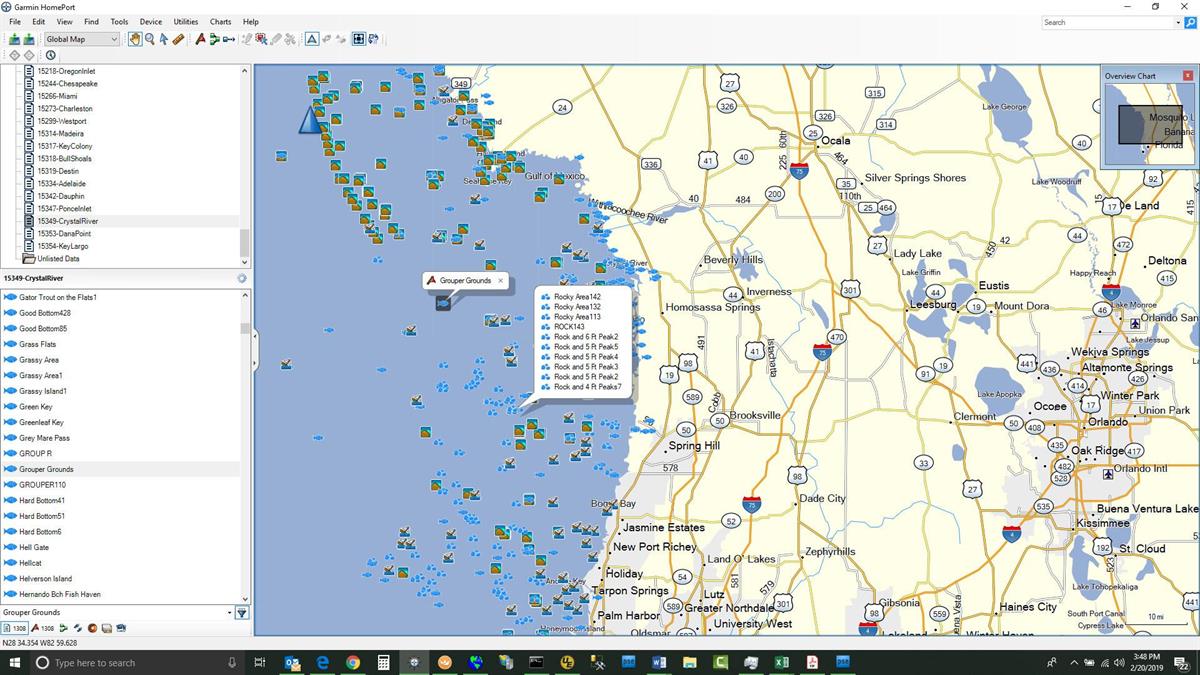Open the time clock toolbar icon
The image size is (1200, 675).
click(x=50, y=55)
